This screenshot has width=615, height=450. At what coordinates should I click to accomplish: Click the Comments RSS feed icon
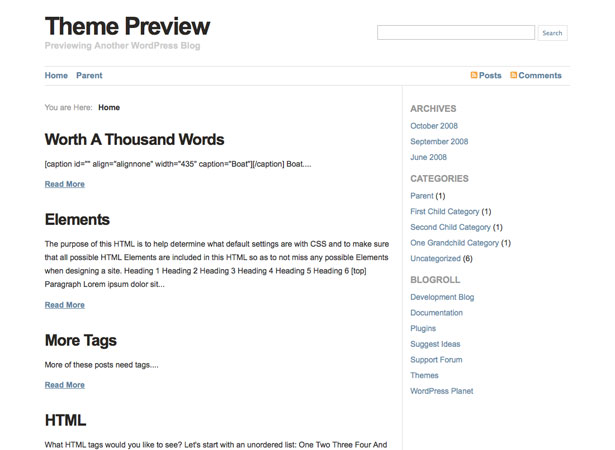pyautogui.click(x=513, y=75)
